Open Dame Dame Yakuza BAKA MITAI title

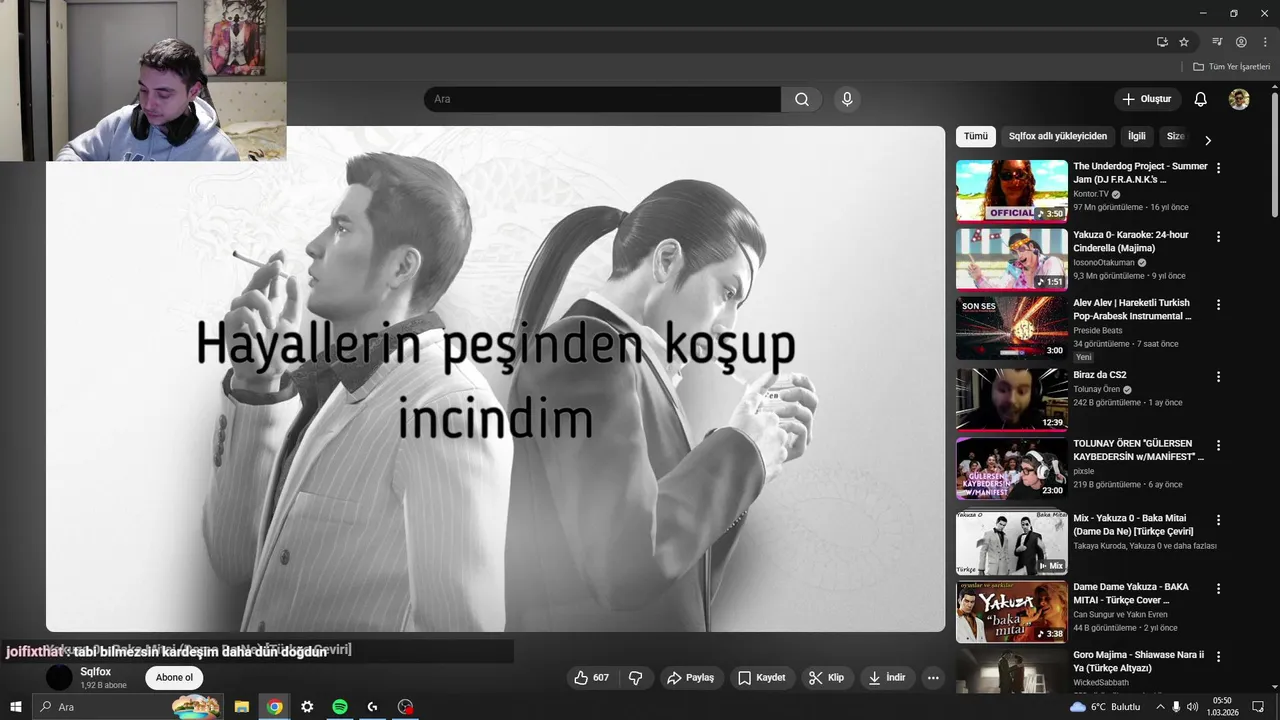click(1131, 593)
